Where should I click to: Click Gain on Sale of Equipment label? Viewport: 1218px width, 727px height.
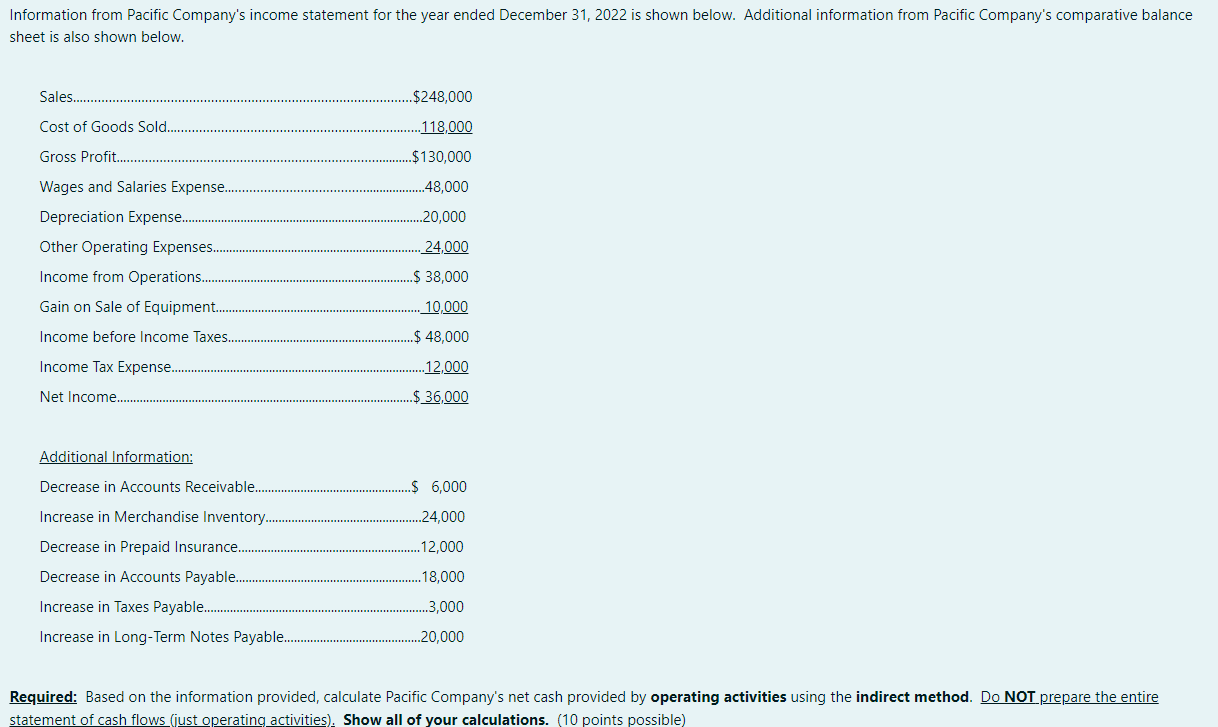[x=127, y=307]
